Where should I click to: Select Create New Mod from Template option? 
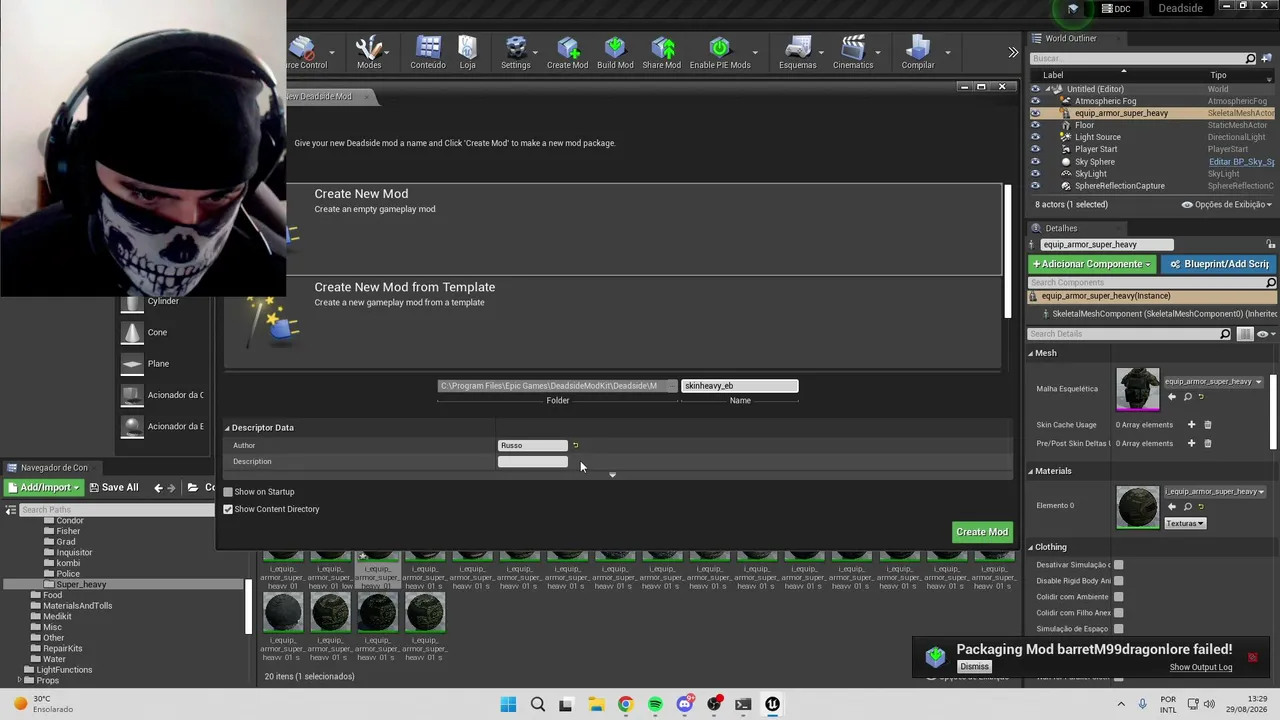click(612, 322)
